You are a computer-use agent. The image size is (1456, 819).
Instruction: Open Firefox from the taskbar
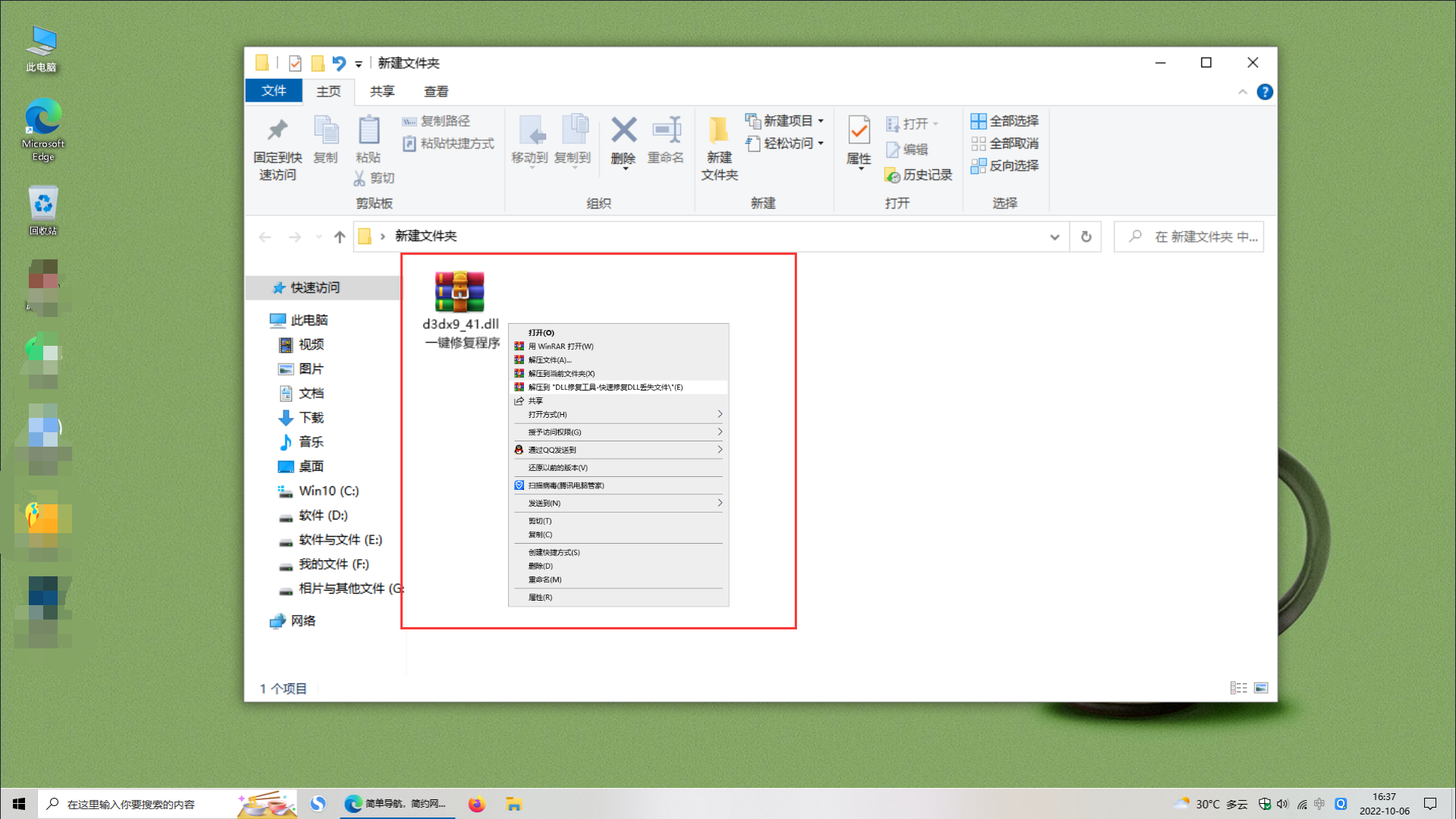coord(476,804)
